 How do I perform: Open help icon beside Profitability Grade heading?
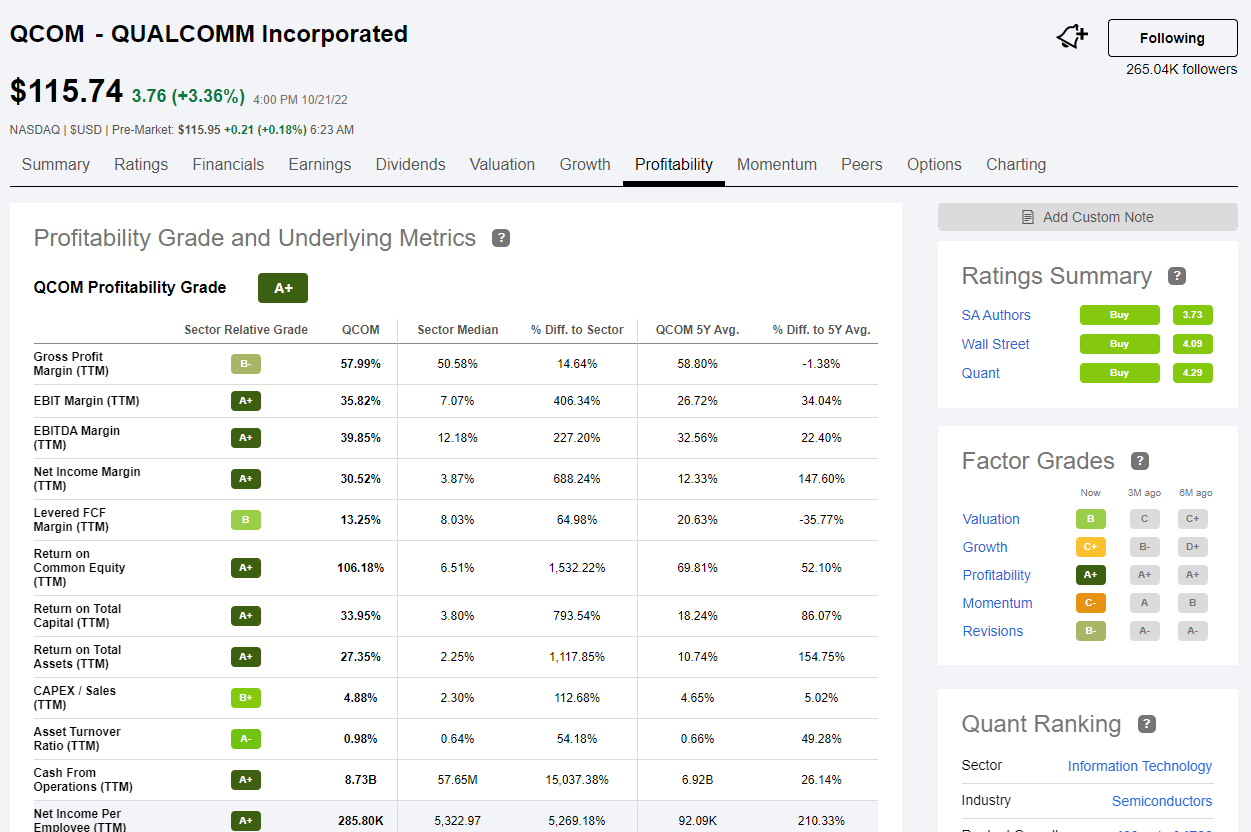coord(501,238)
